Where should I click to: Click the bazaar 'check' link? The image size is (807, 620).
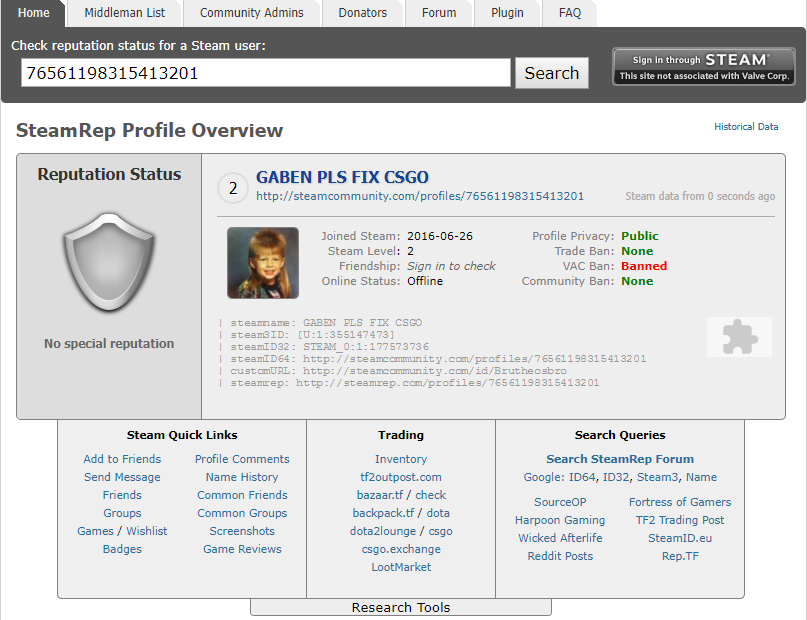[430, 495]
